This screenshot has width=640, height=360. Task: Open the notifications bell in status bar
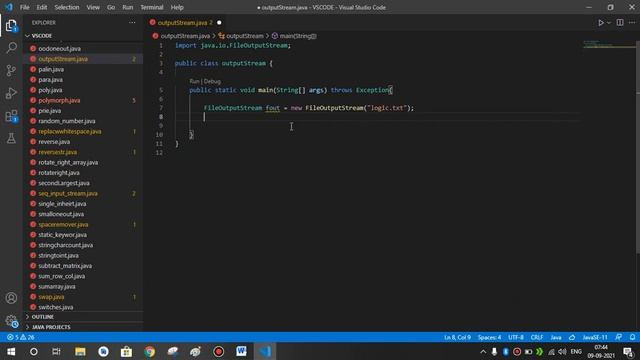point(632,338)
